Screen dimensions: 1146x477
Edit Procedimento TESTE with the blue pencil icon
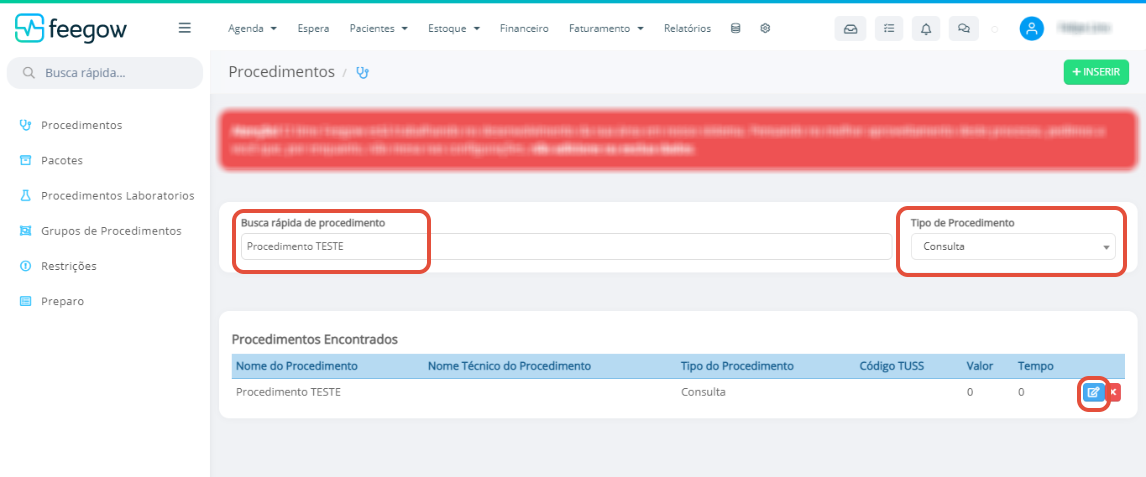pos(1093,392)
